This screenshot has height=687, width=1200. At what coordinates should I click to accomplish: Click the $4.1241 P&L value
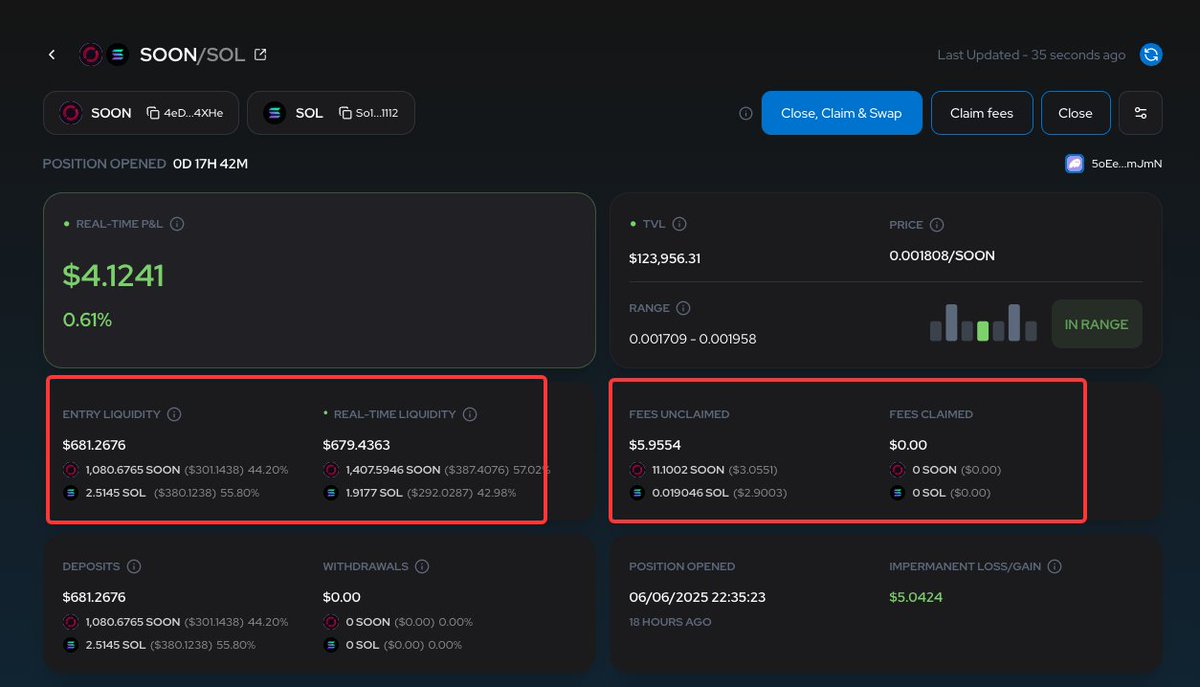(113, 275)
